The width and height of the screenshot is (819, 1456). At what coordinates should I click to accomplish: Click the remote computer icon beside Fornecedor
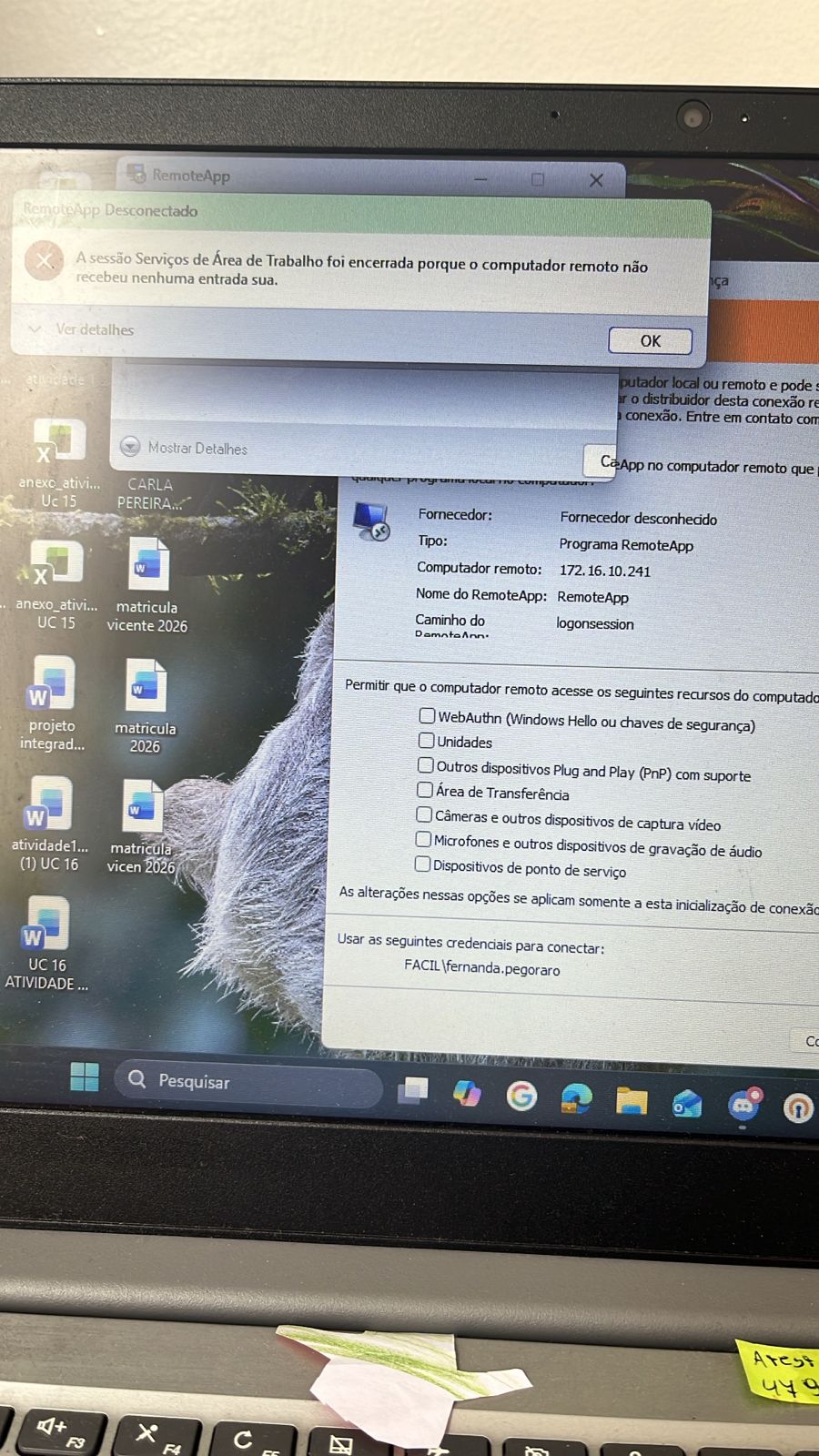pyautogui.click(x=371, y=521)
